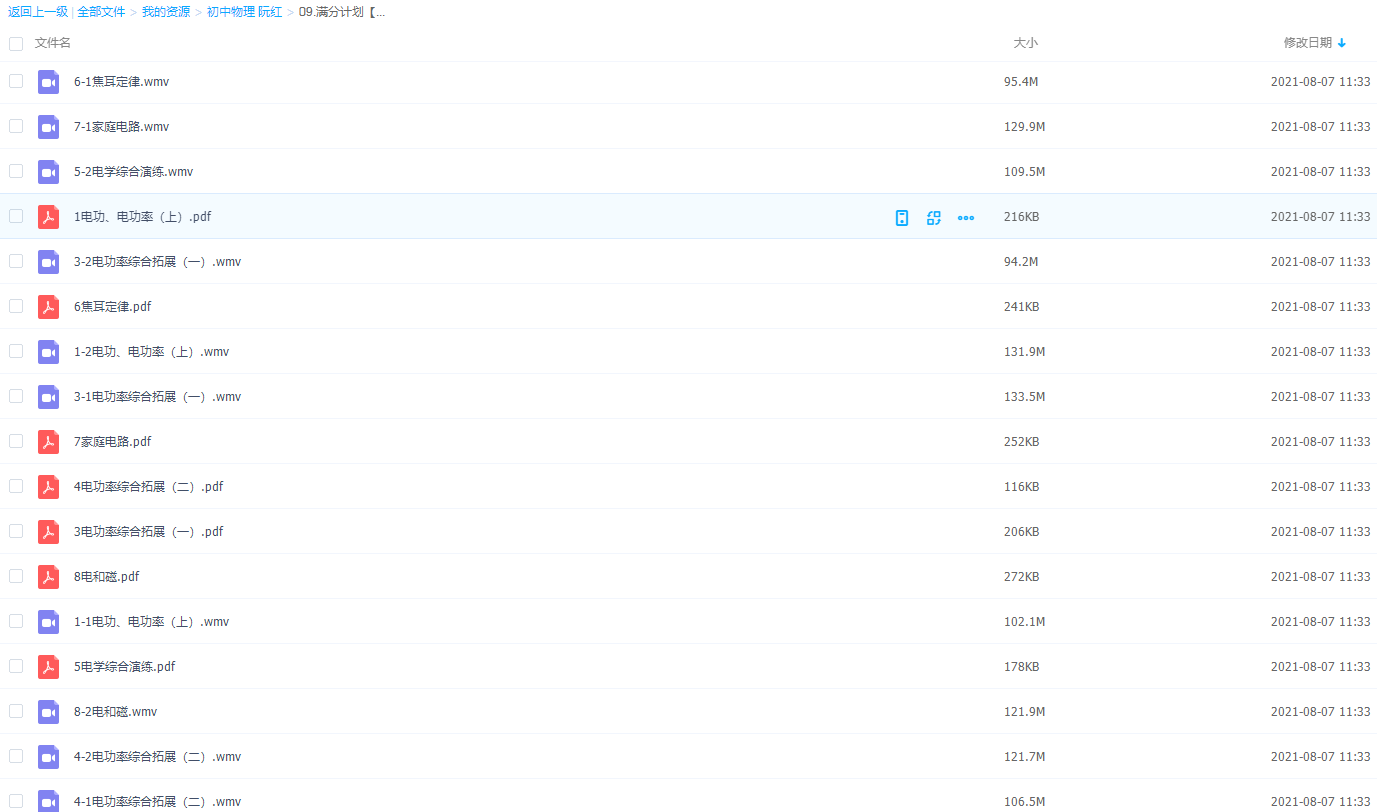1377x812 pixels.
Task: Go to 我的资源 in the breadcrumb
Action: (x=165, y=12)
